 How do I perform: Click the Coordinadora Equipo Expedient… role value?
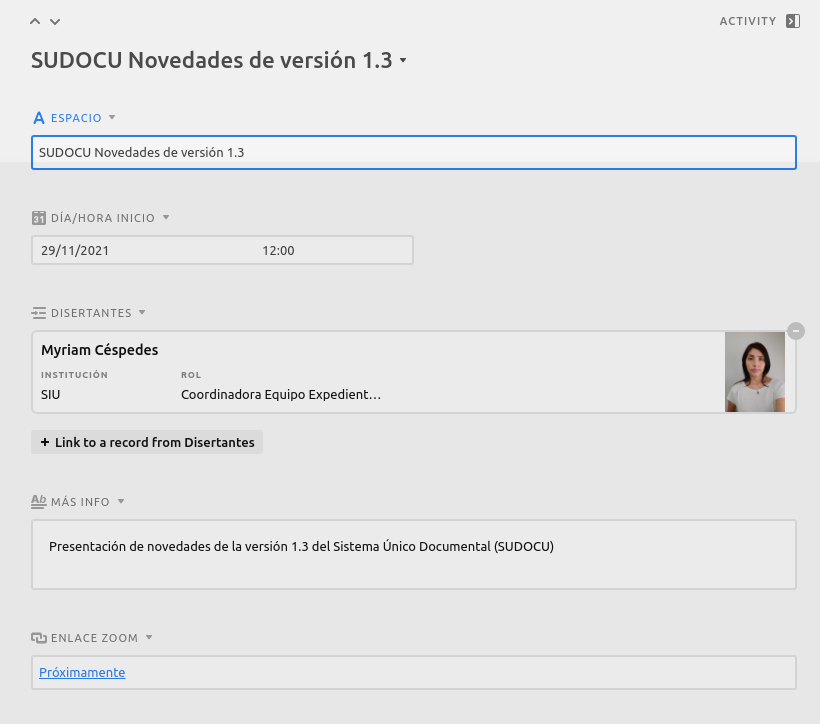281,394
